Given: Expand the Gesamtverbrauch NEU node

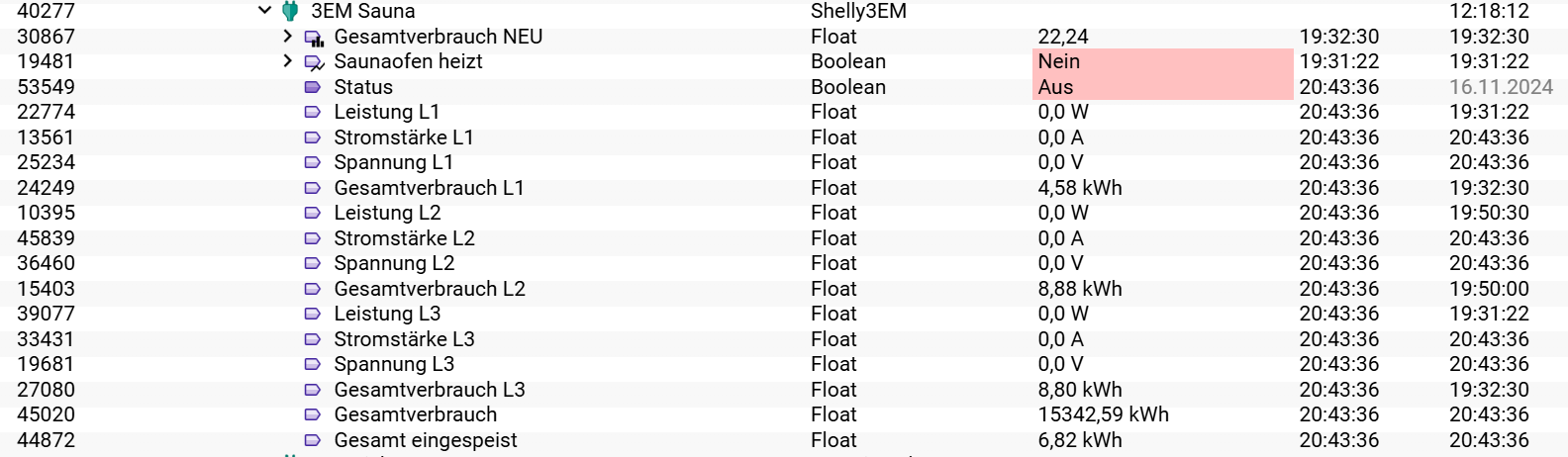Looking at the screenshot, I should pos(287,37).
